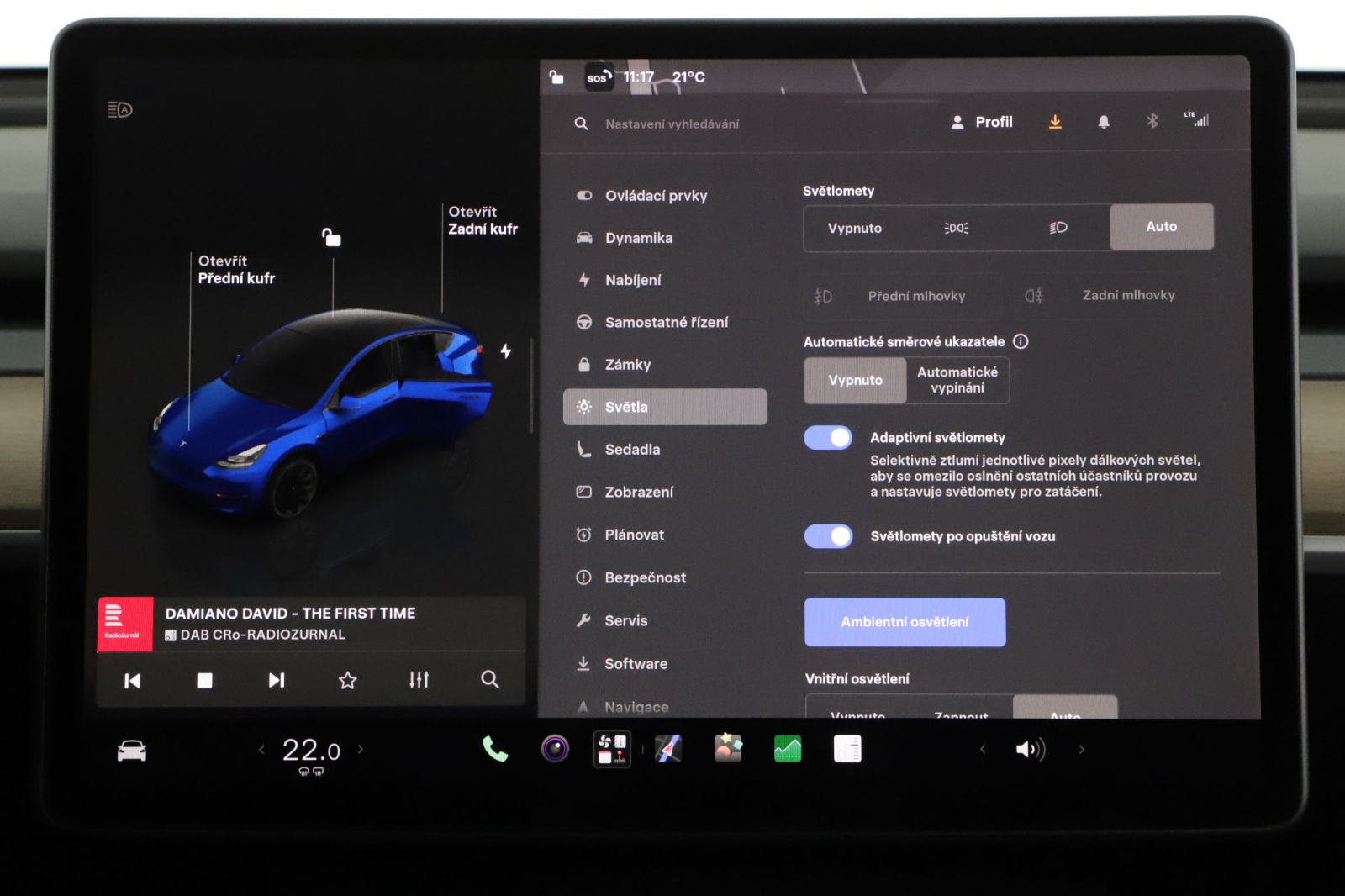Search media with magnifier icon
Viewport: 1345px width, 896px height.
pyautogui.click(x=490, y=679)
